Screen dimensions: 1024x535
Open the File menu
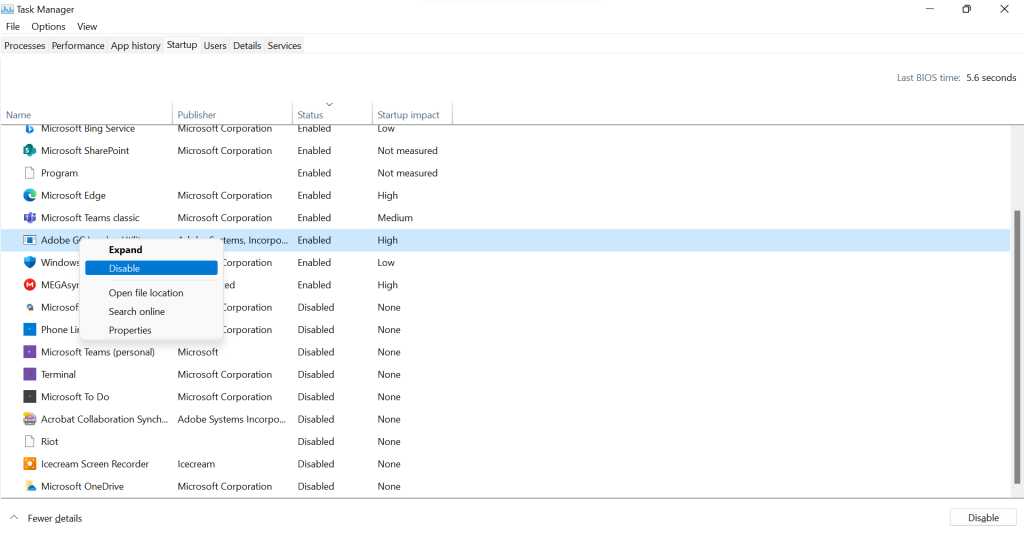tap(13, 27)
